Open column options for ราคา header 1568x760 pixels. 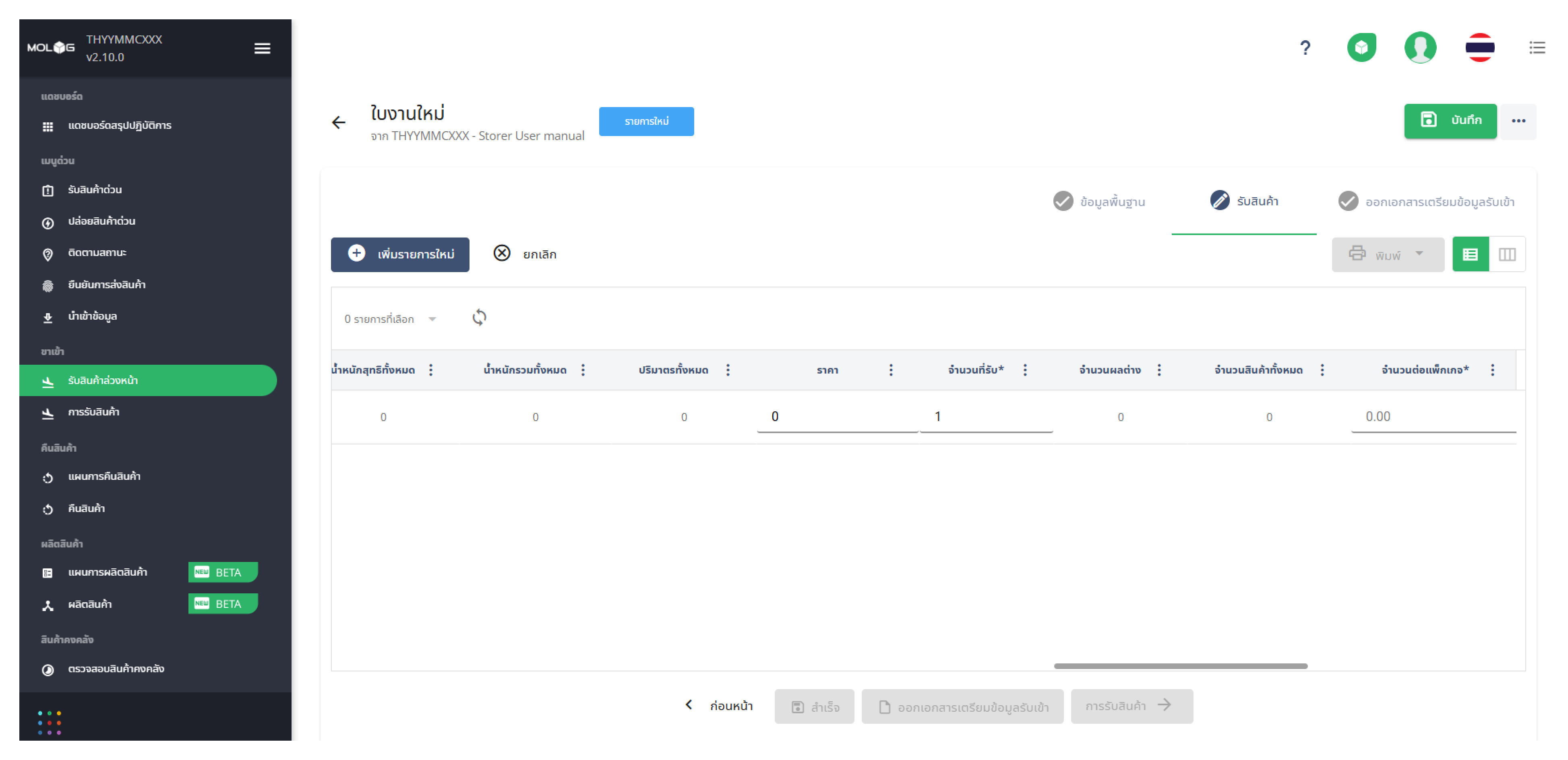[890, 370]
